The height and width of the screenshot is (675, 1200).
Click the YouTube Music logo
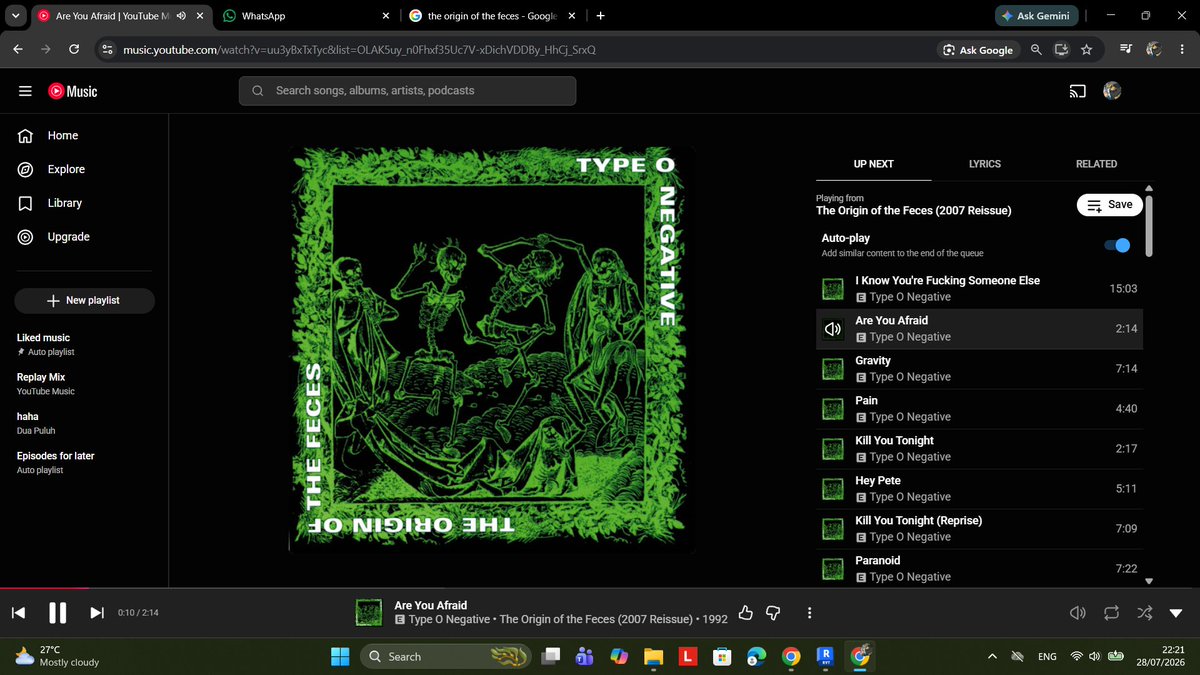(73, 91)
